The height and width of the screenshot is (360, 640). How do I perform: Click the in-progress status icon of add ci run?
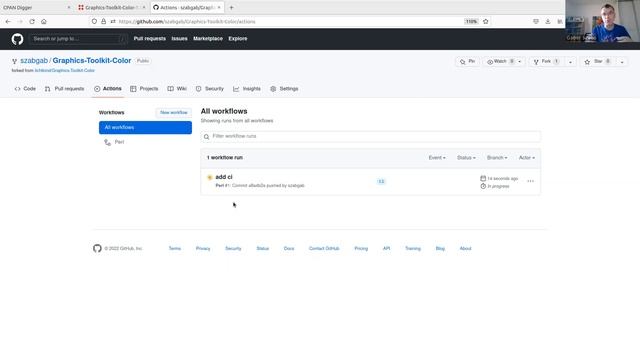210,178
